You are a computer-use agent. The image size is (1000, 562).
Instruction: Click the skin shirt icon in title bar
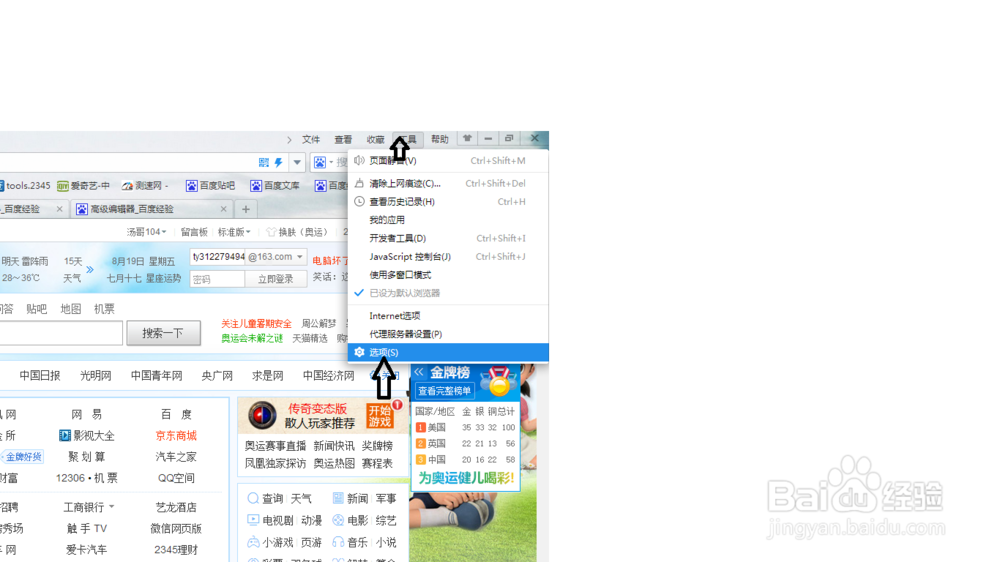click(467, 138)
